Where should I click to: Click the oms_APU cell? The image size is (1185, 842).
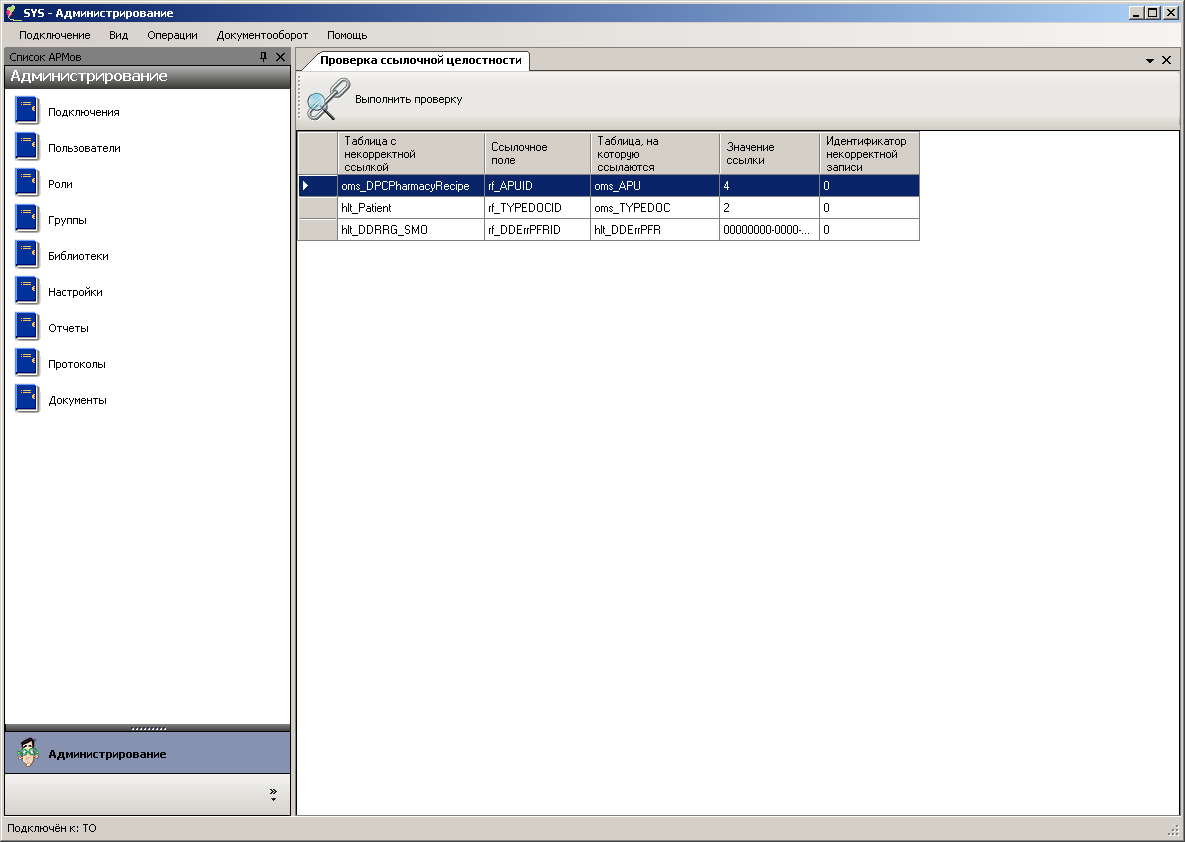pos(654,186)
